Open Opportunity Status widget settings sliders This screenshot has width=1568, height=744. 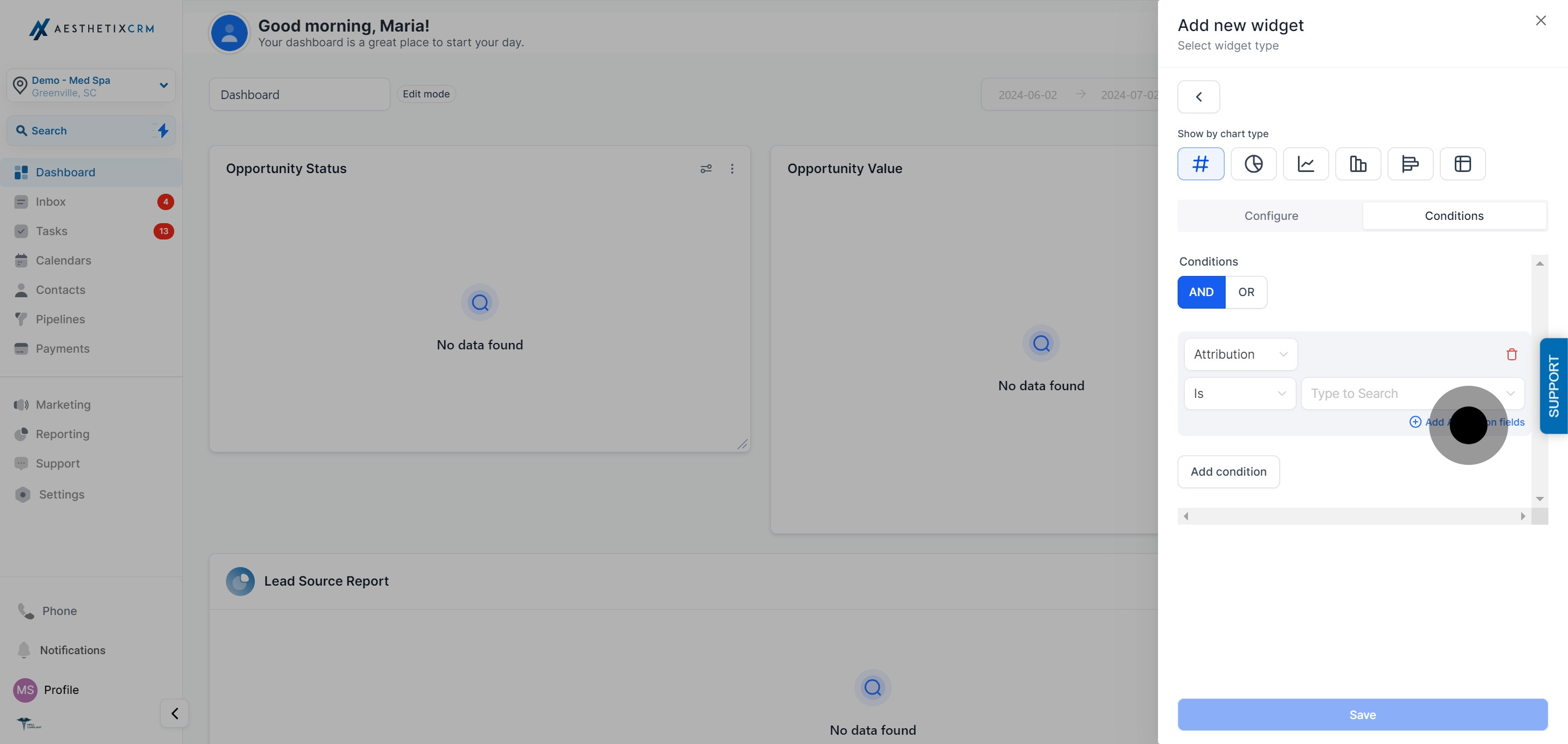[706, 169]
